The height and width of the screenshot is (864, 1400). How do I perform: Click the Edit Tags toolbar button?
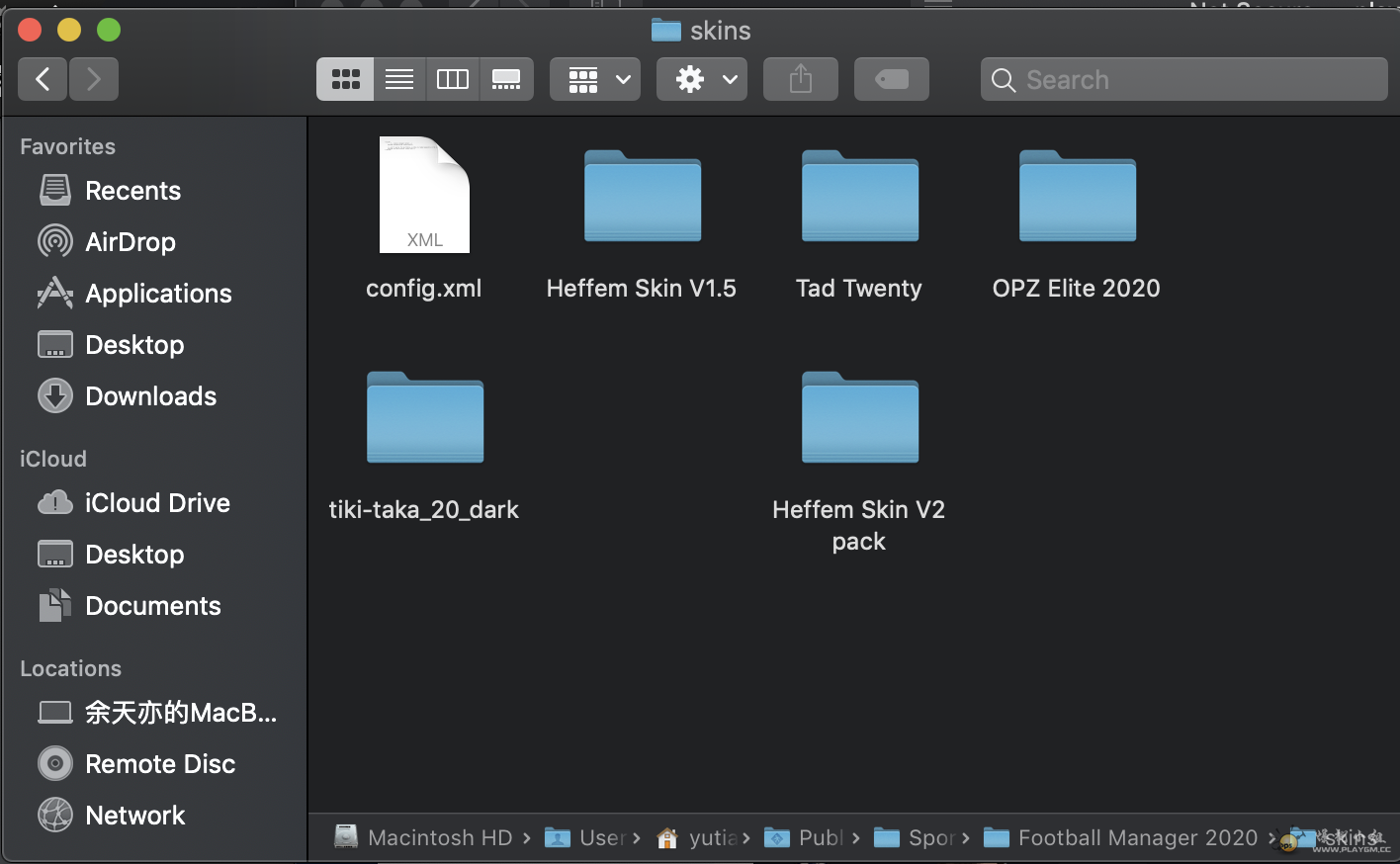point(892,79)
